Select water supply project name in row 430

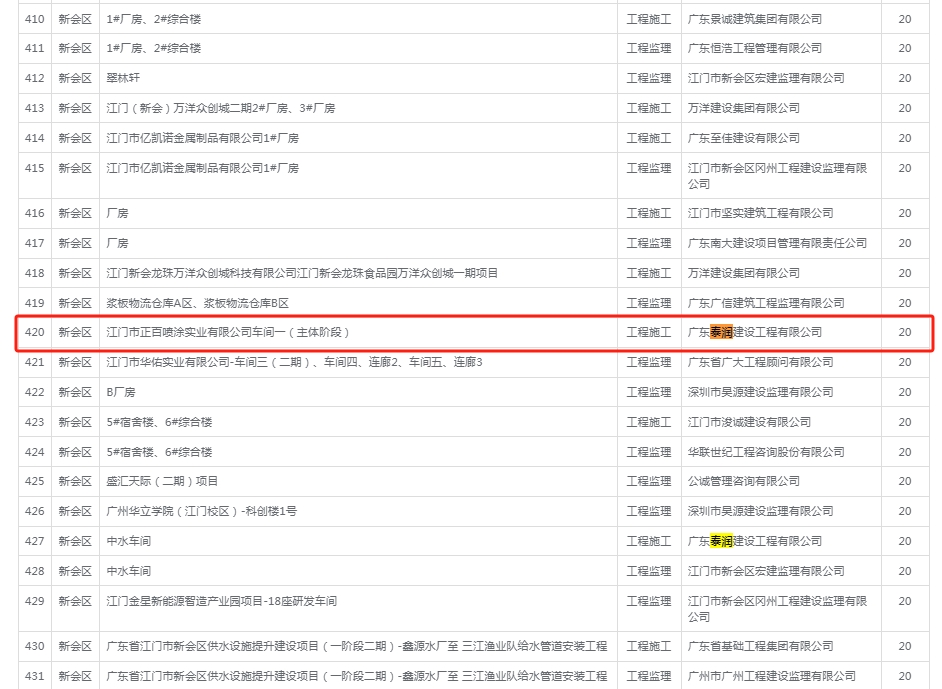(357, 646)
